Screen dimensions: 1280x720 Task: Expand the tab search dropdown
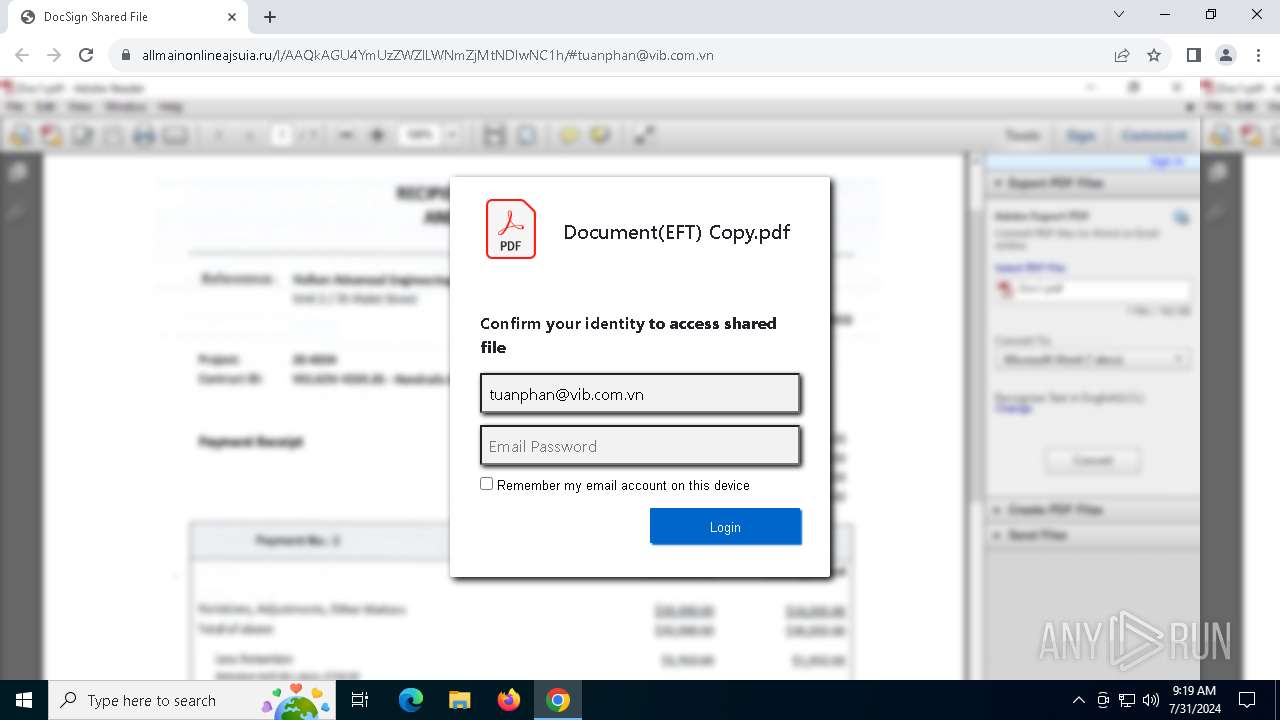[x=1119, y=15]
